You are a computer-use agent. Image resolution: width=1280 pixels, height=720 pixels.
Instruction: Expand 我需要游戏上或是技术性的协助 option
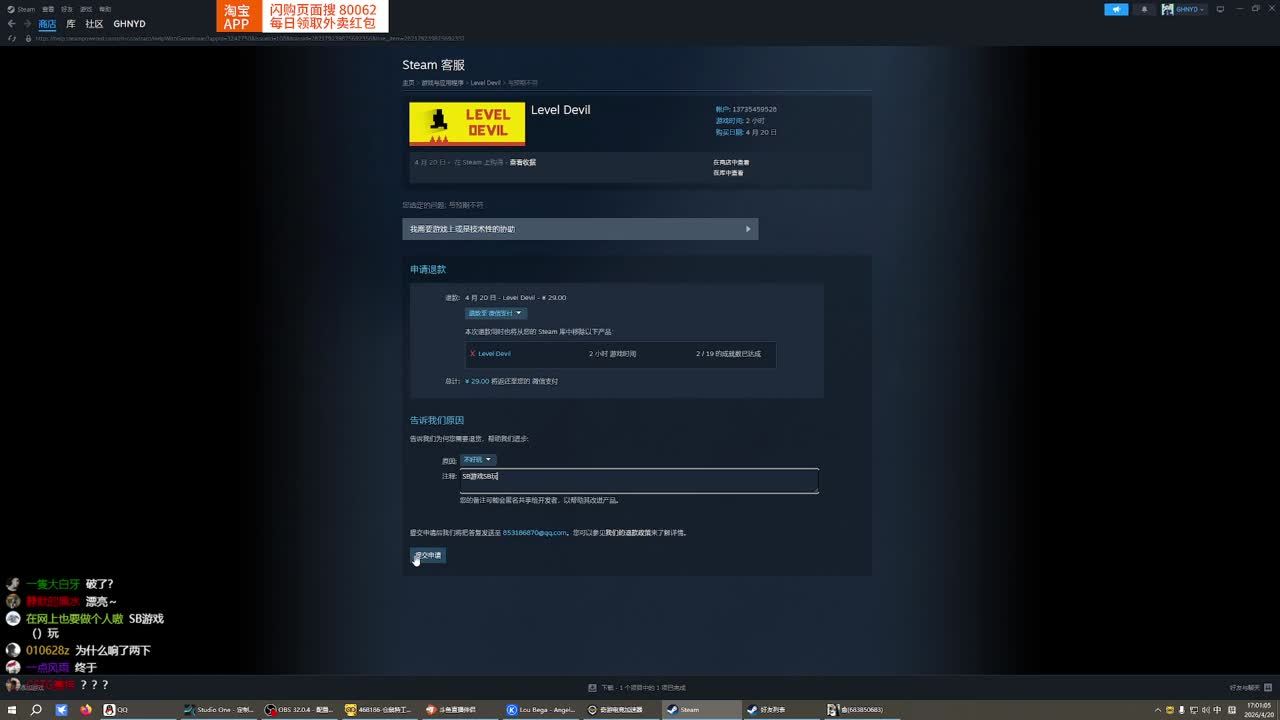pos(580,229)
